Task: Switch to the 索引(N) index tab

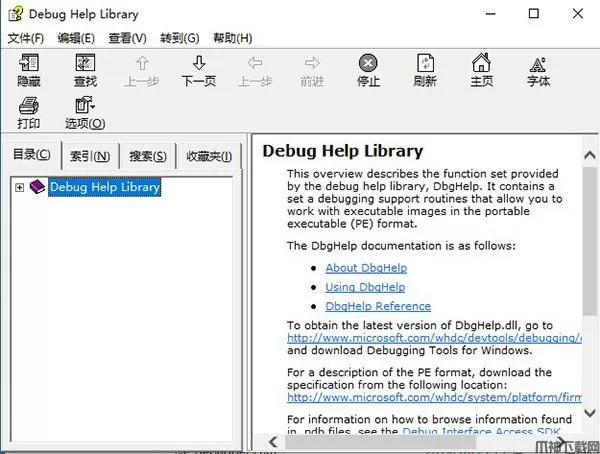Action: 90,156
